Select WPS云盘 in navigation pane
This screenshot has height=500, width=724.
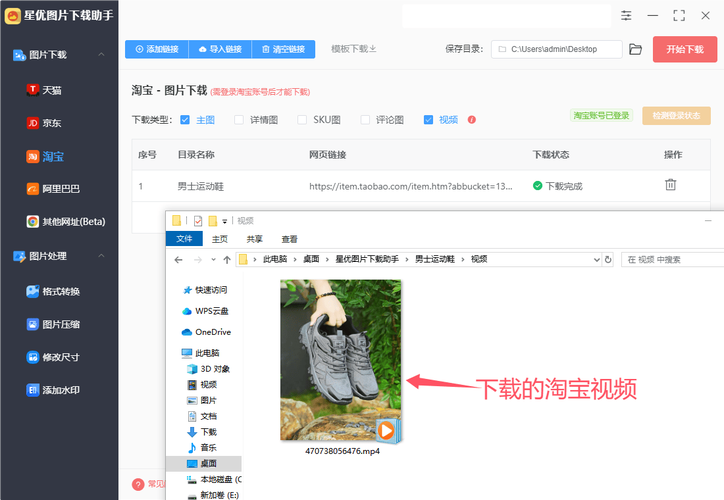pos(206,311)
